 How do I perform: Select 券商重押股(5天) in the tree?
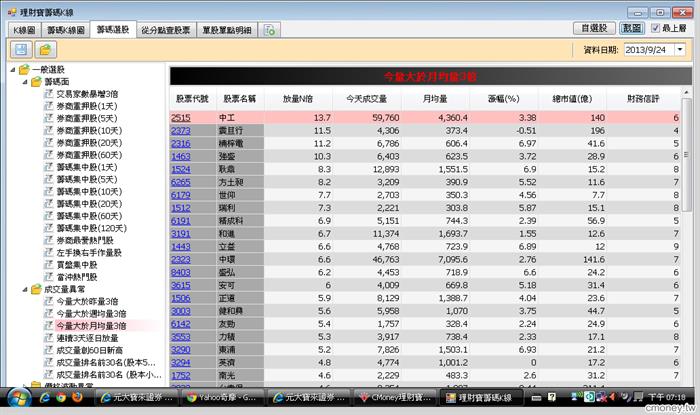(x=87, y=118)
